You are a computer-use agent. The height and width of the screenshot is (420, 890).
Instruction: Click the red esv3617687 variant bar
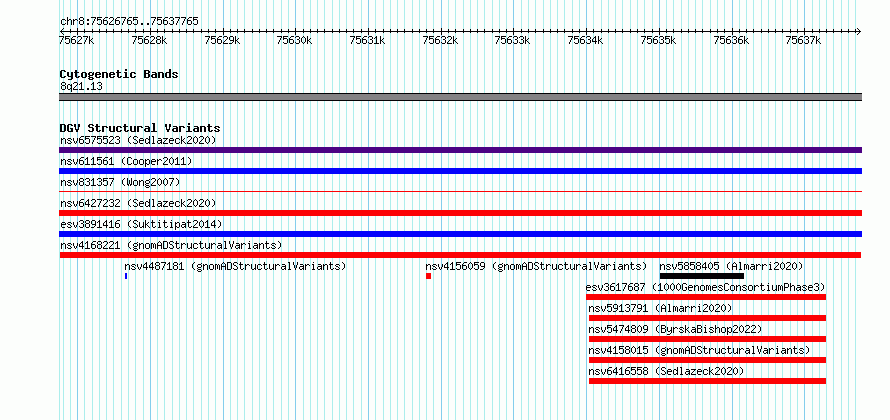pos(706,297)
